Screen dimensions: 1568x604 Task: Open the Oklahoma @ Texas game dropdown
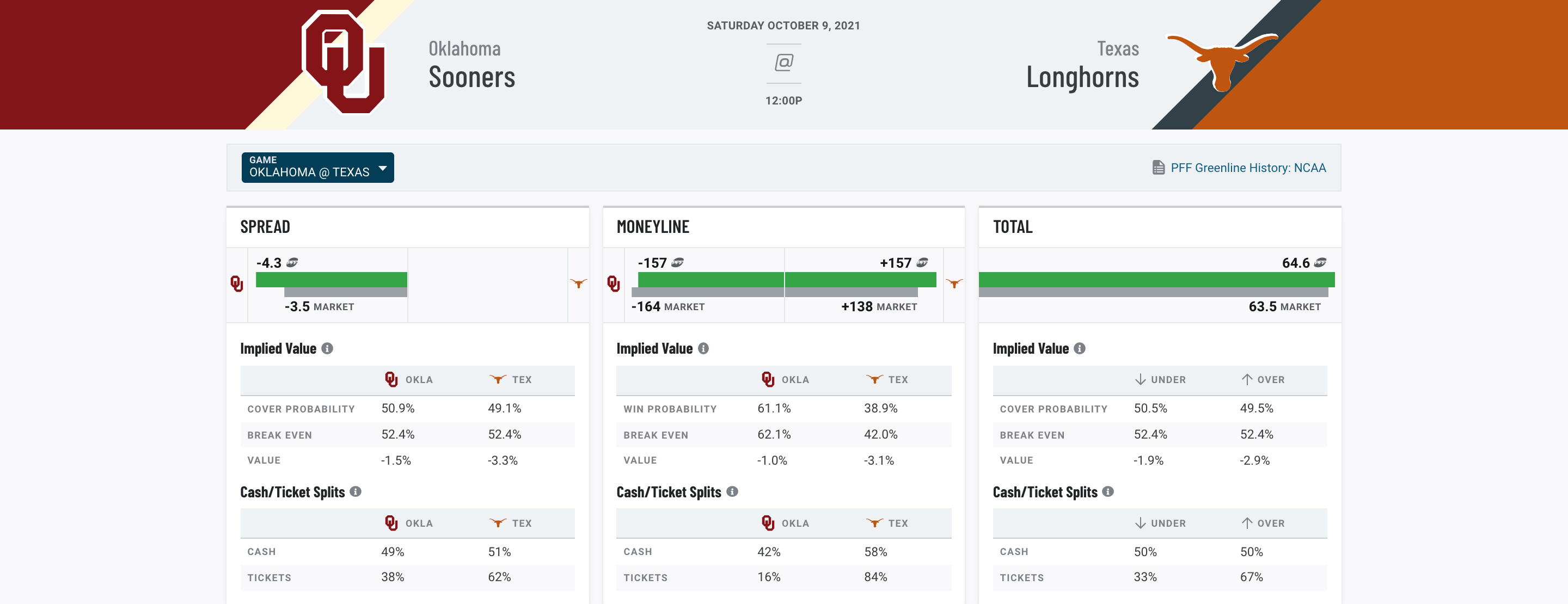[318, 167]
